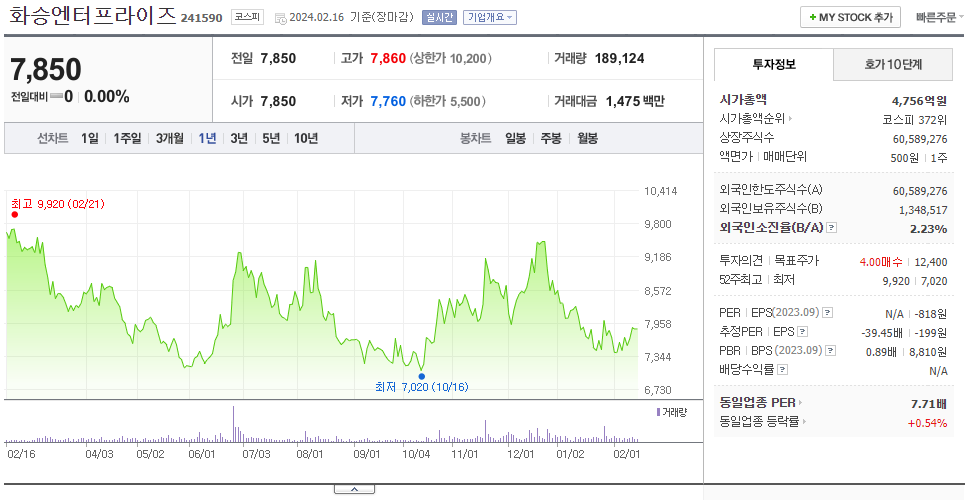The image size is (968, 500).
Task: Click the 동일업종 PER value 7.71배
Action: click(928, 404)
